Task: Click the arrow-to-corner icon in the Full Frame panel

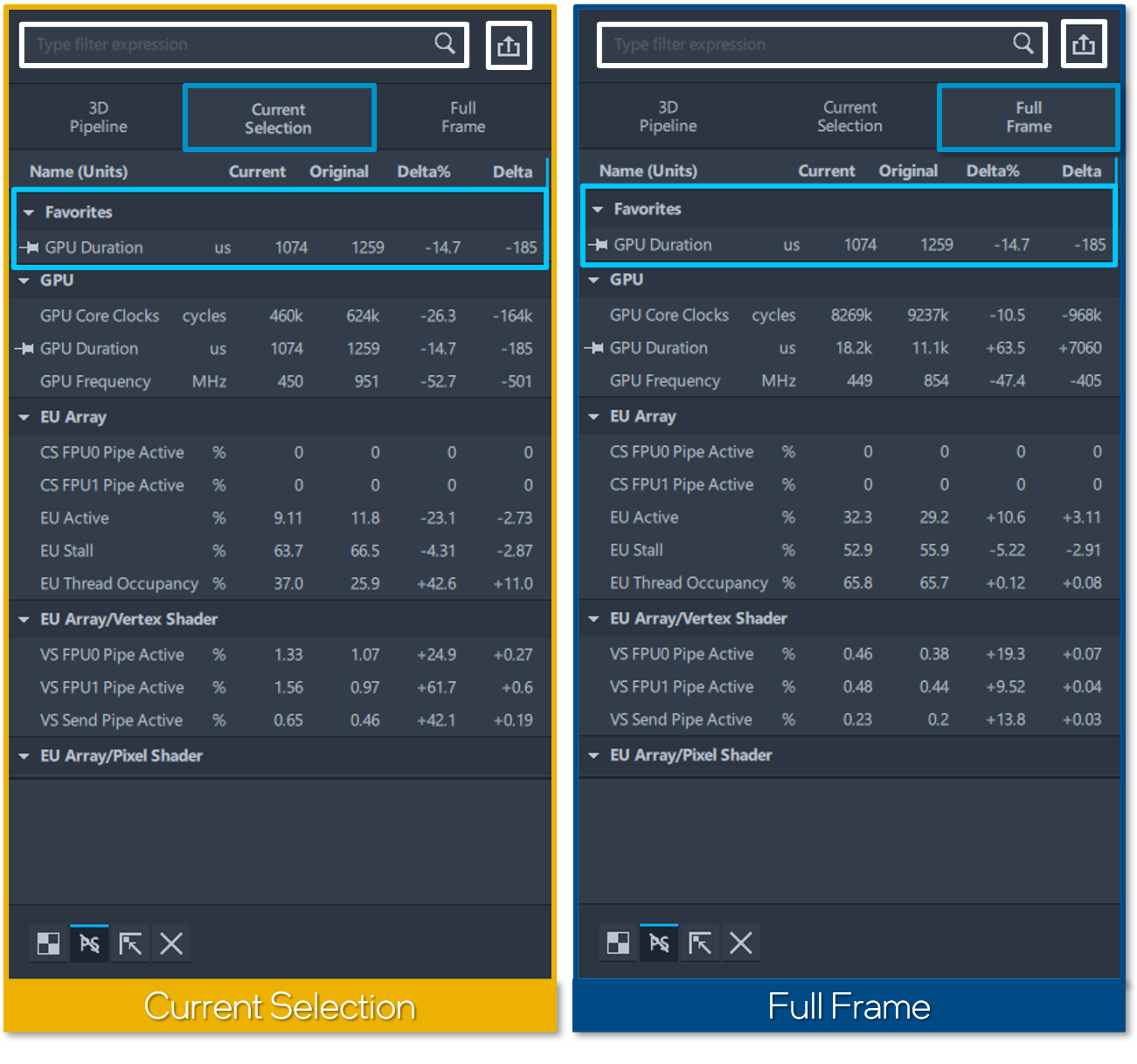Action: coord(700,942)
